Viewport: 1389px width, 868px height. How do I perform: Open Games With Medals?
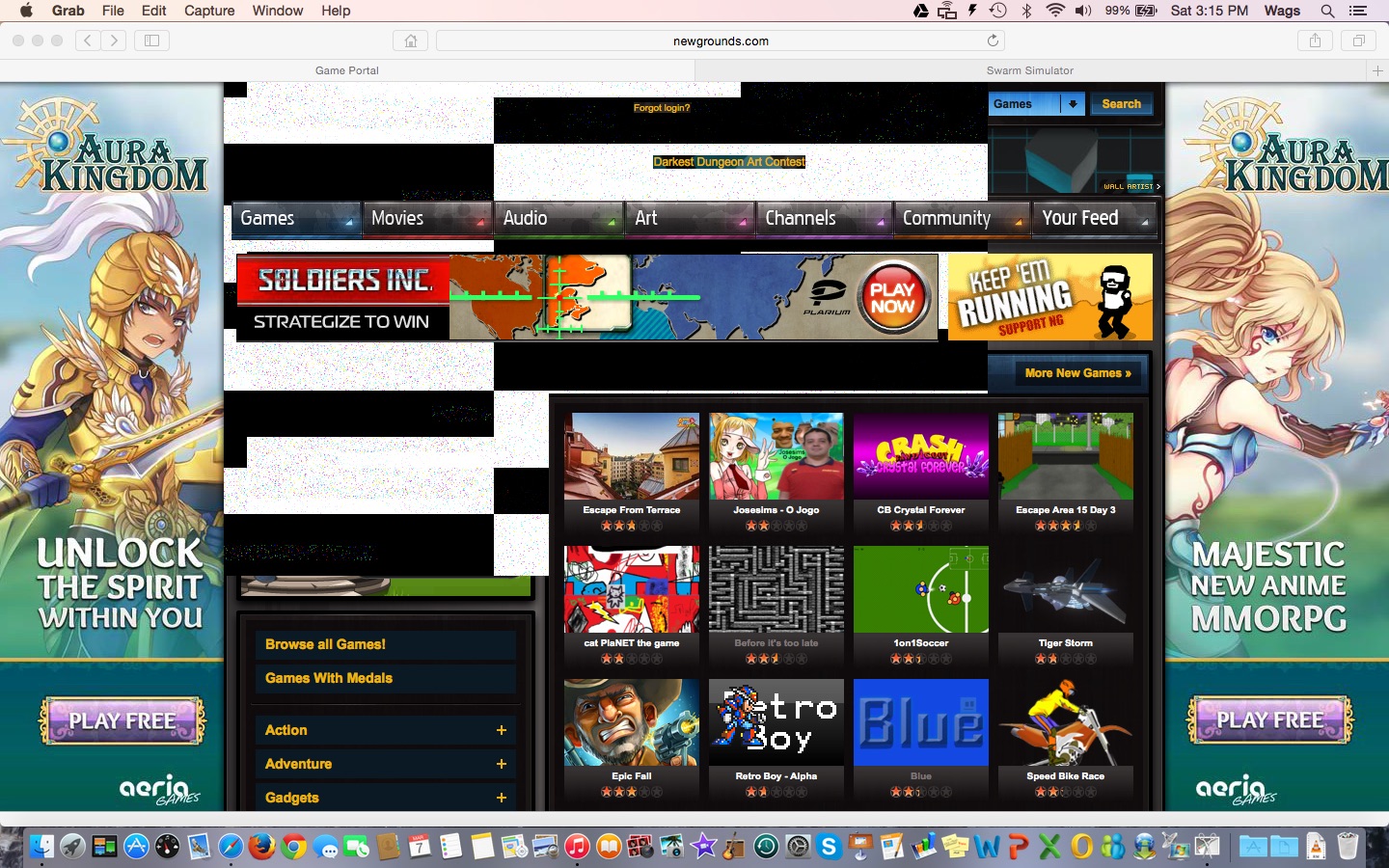386,678
